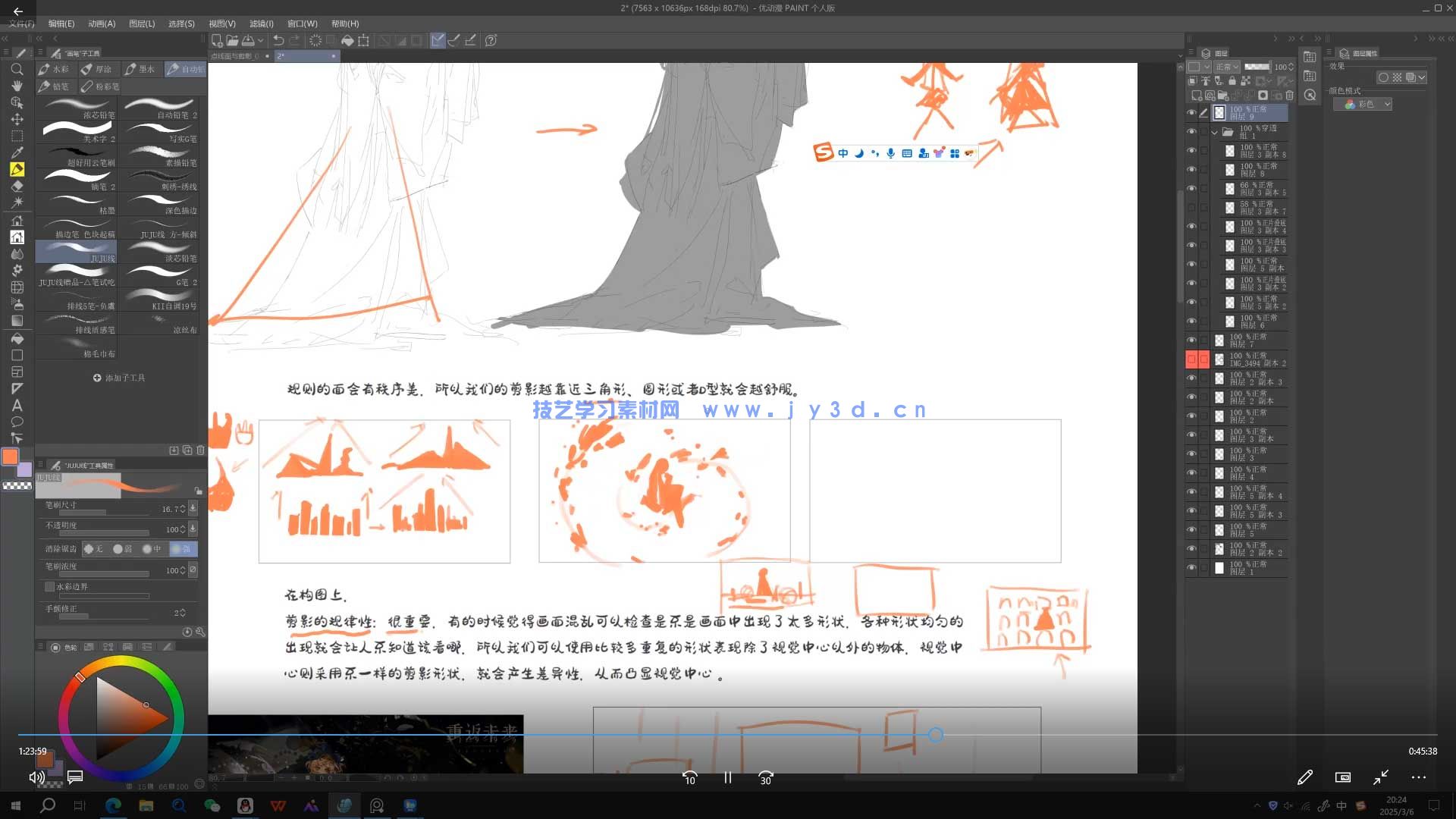Image resolution: width=1456 pixels, height=819 pixels.
Task: Pause the video playback
Action: [727, 778]
